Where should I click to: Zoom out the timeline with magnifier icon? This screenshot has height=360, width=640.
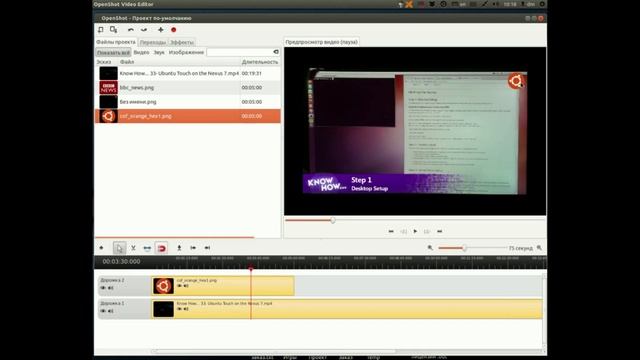430,248
